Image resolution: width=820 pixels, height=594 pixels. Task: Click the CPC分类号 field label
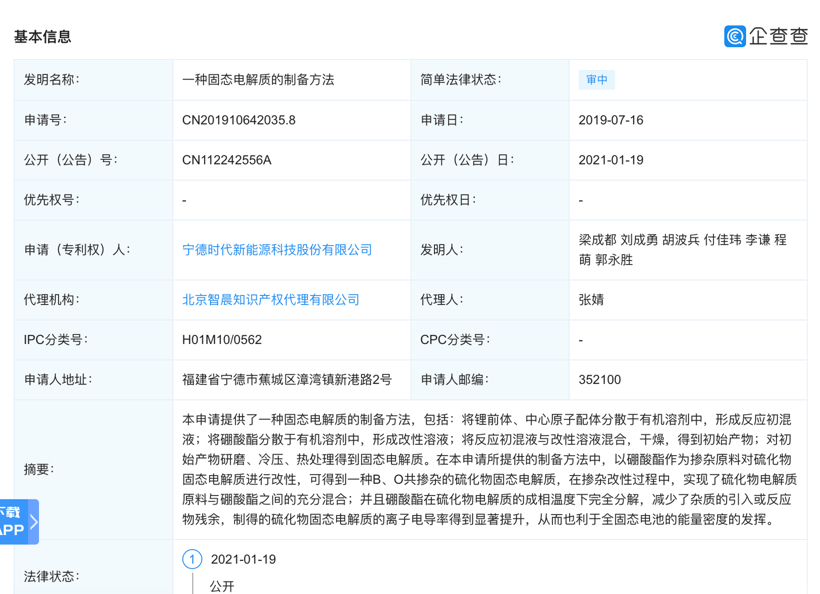click(455, 340)
